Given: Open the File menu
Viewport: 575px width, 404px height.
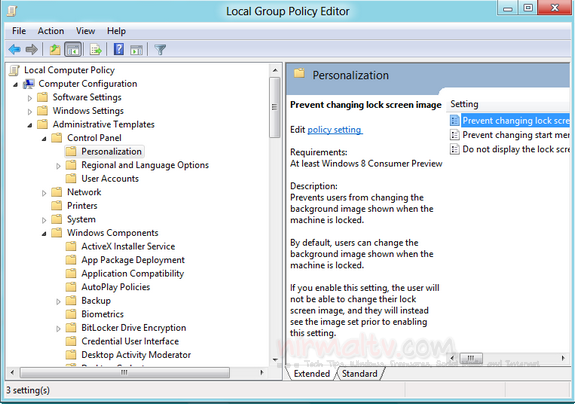Looking at the screenshot, I should [19, 31].
